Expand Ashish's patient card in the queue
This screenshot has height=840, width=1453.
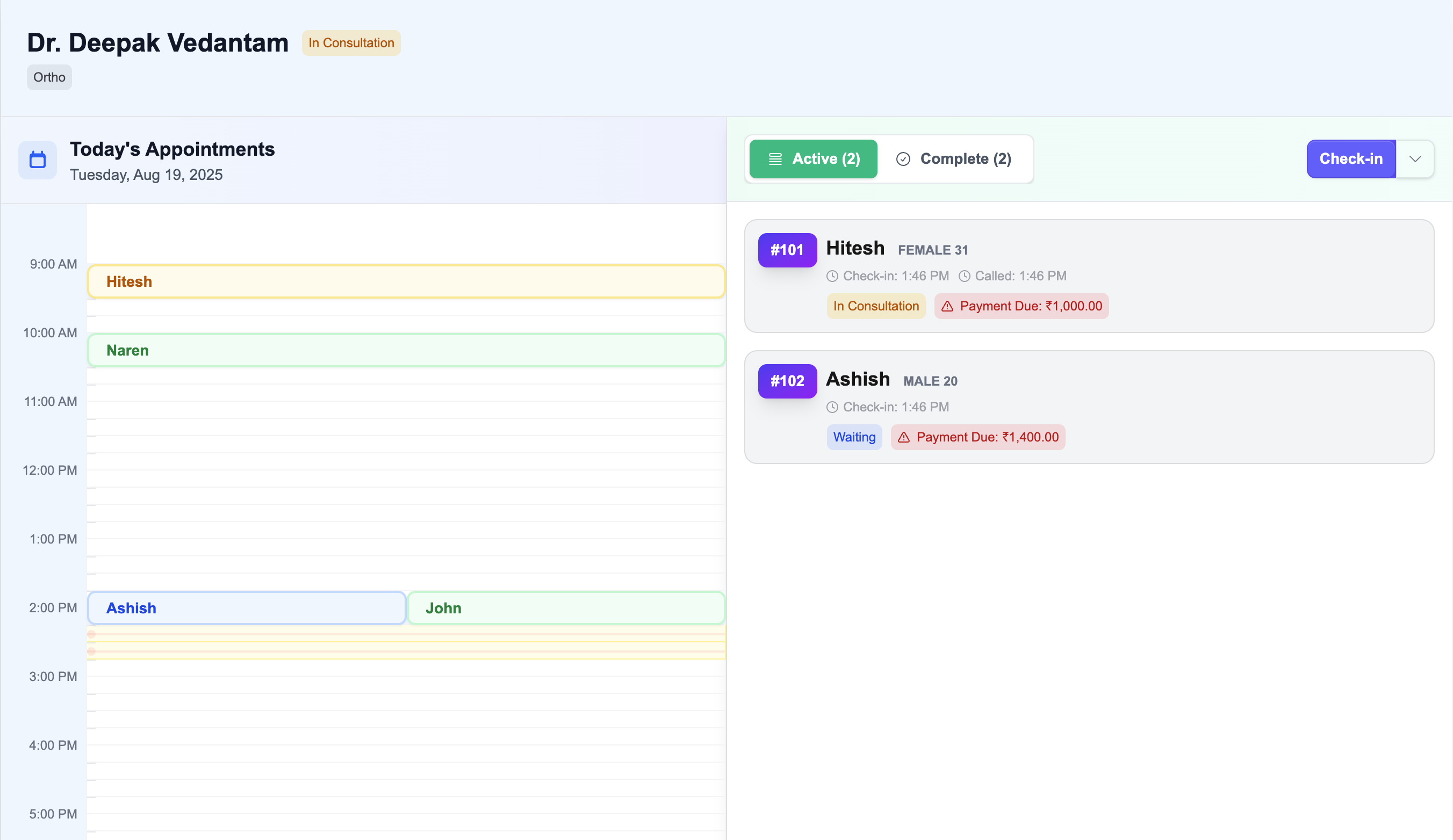(x=1089, y=408)
